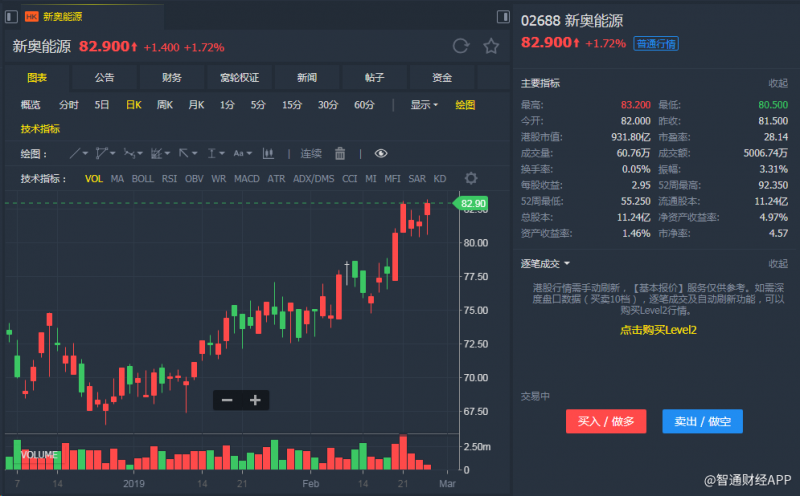800x496 pixels.
Task: Click 点击购买Level2 link
Action: [658, 330]
